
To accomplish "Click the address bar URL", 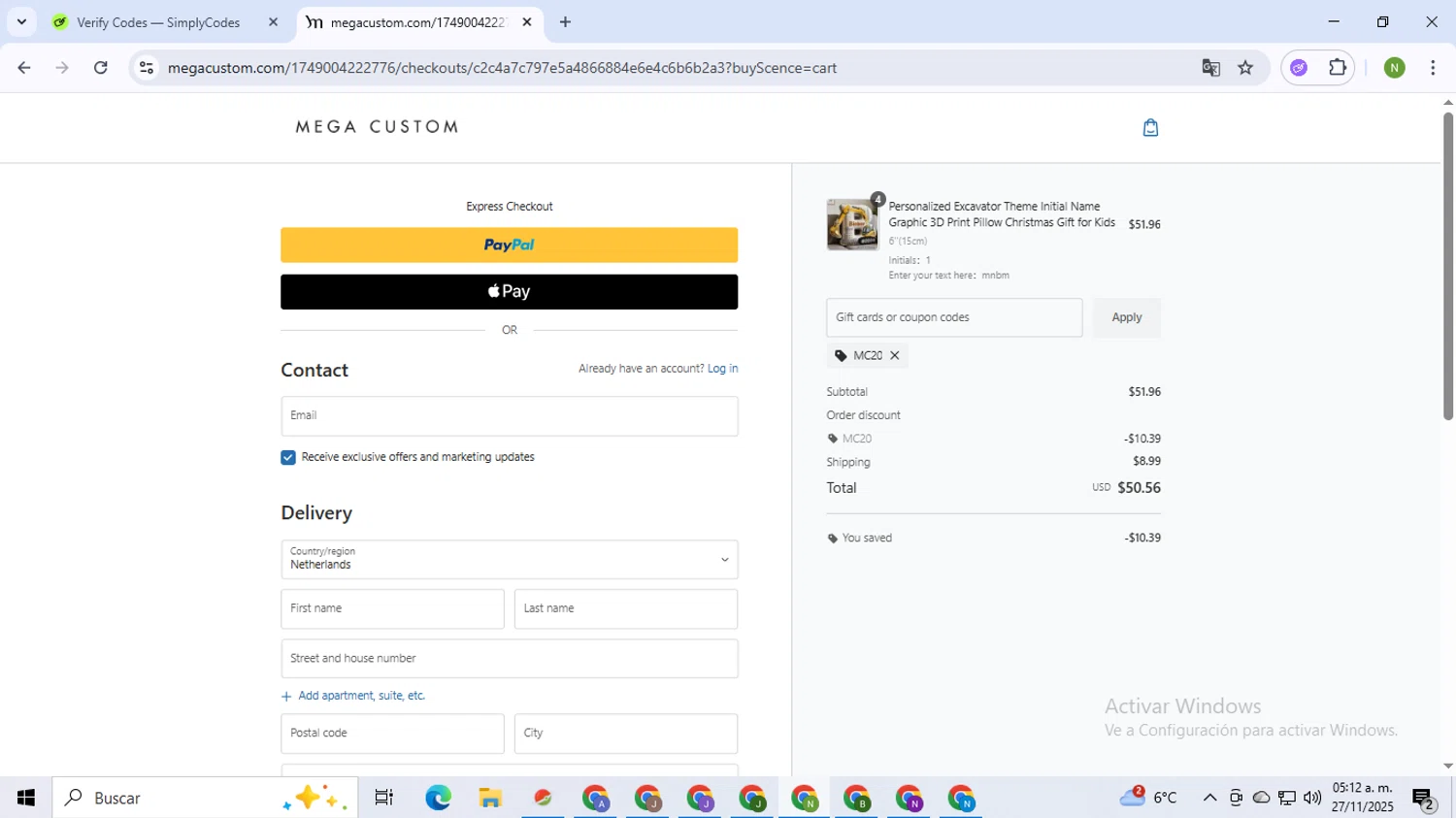I will (502, 68).
